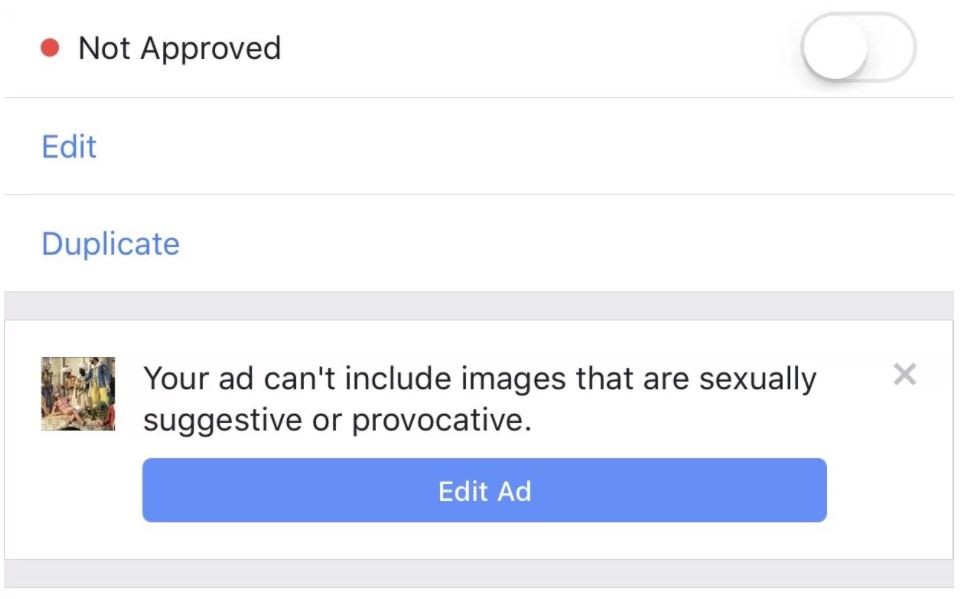Image resolution: width=960 pixels, height=599 pixels.
Task: Select the Not Approved status label
Action: point(179,48)
